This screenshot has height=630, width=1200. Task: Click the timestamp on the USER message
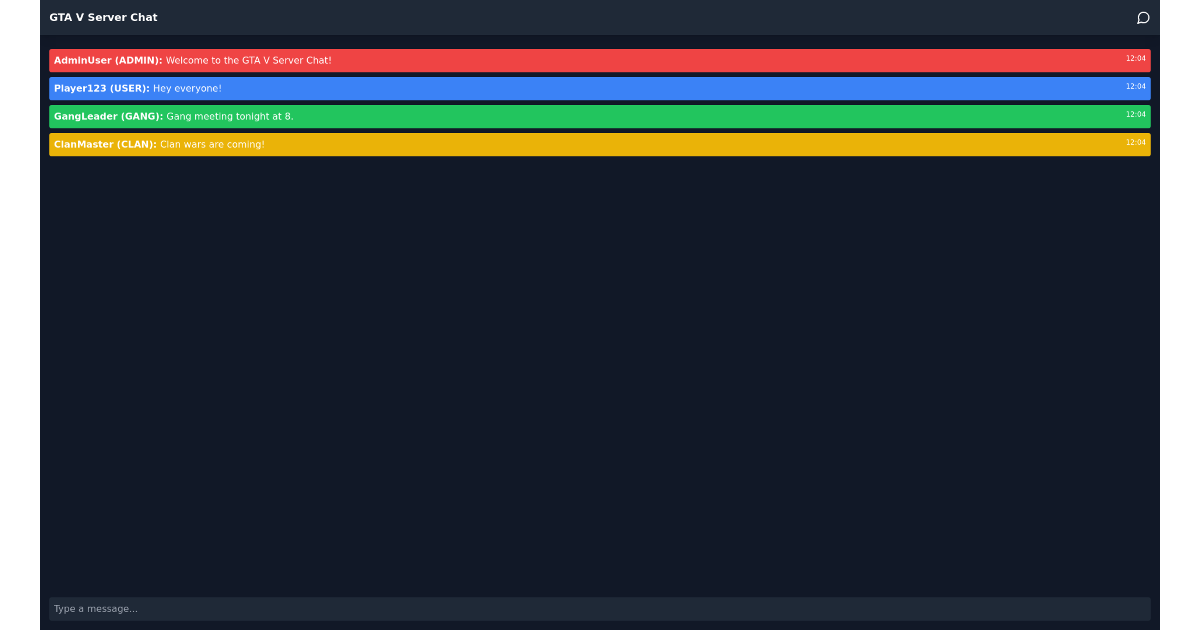1136,86
